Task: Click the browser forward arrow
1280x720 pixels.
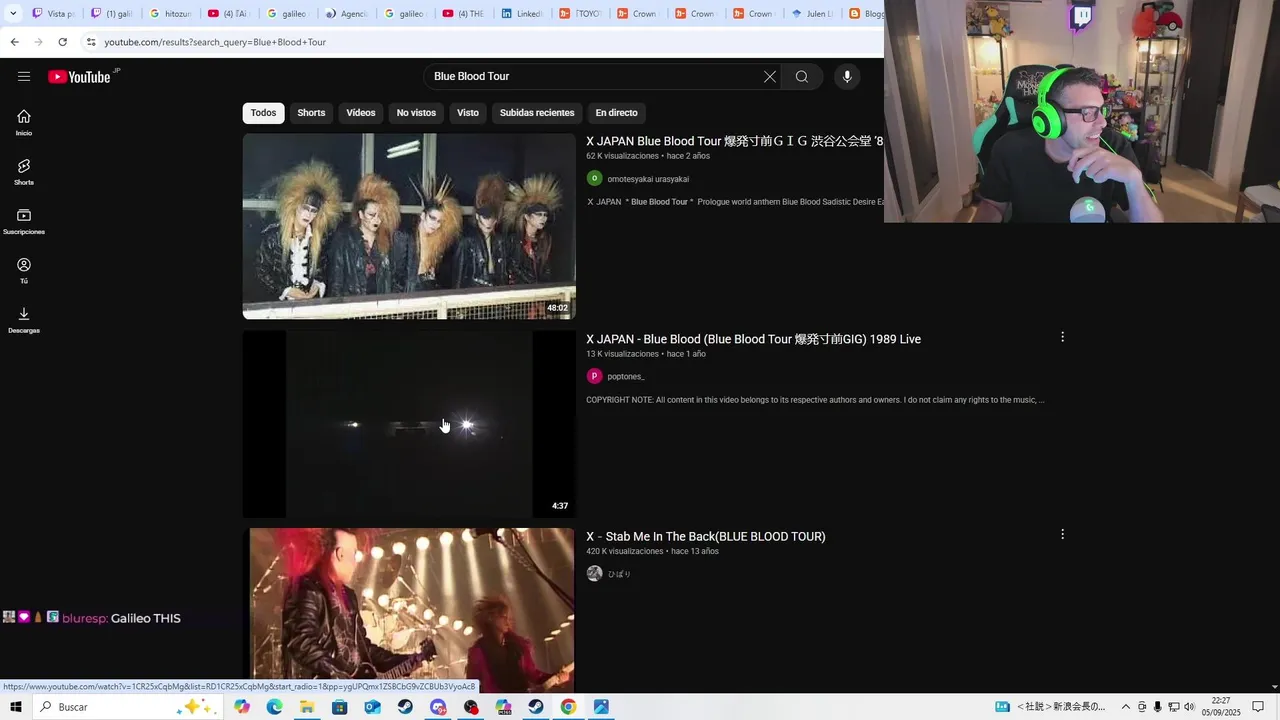Action: [38, 42]
